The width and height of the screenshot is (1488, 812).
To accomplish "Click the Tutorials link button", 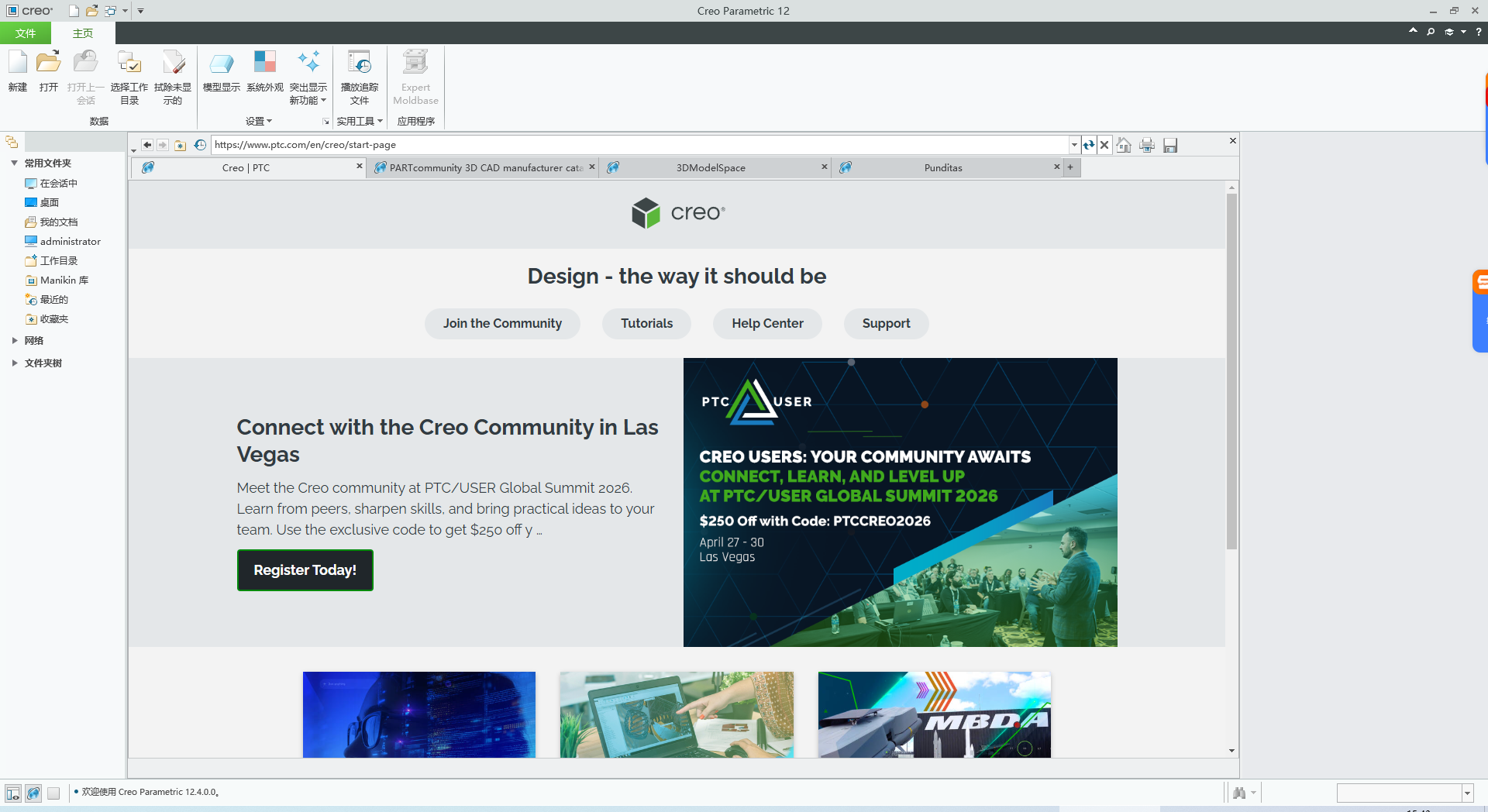I will (646, 323).
